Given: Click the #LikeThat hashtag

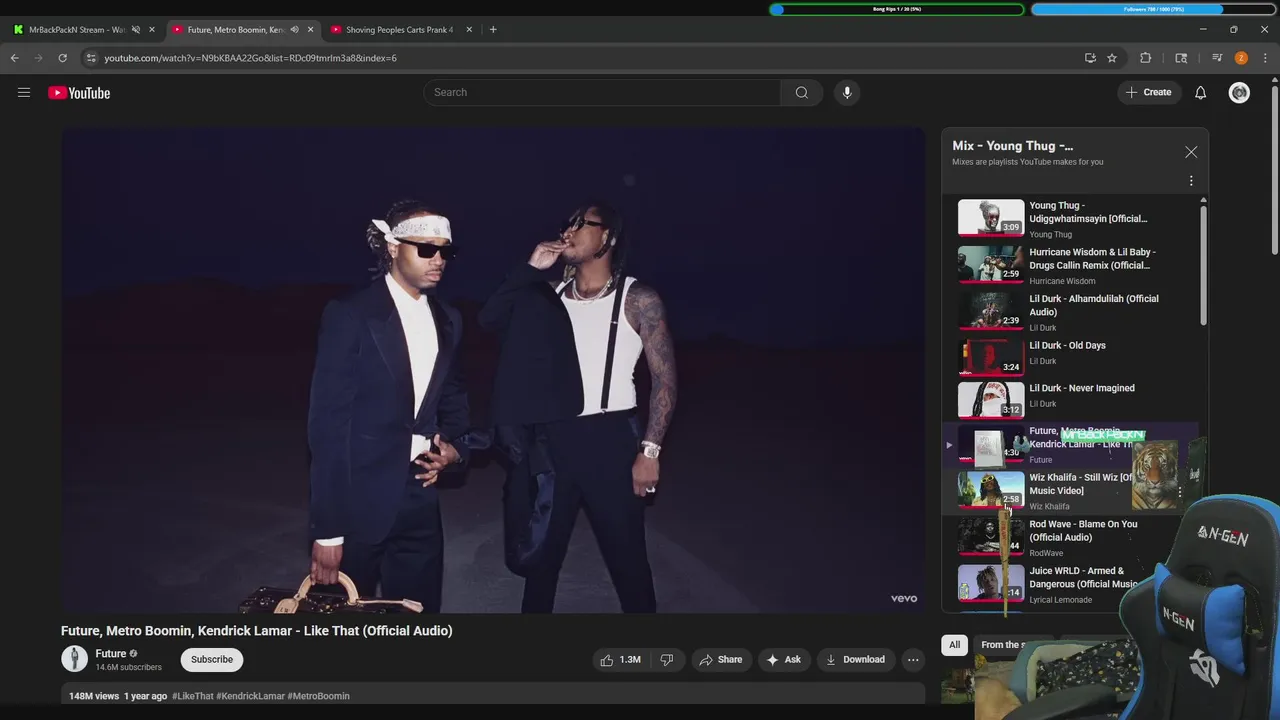Looking at the screenshot, I should point(192,696).
